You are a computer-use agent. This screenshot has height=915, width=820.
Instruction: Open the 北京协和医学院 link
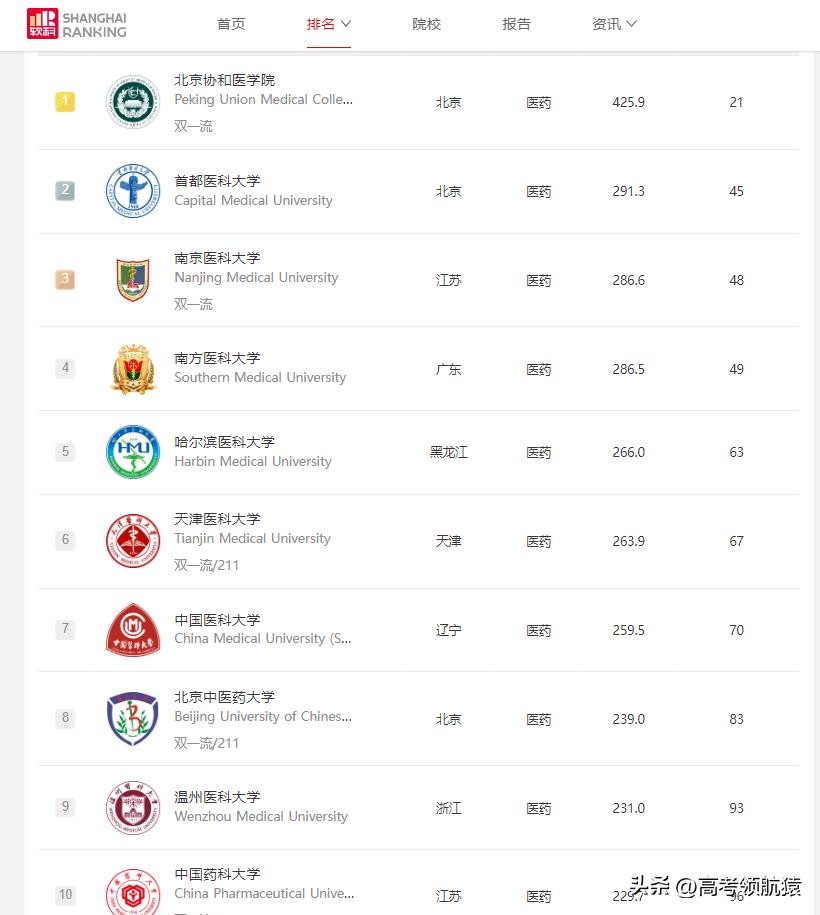(224, 80)
